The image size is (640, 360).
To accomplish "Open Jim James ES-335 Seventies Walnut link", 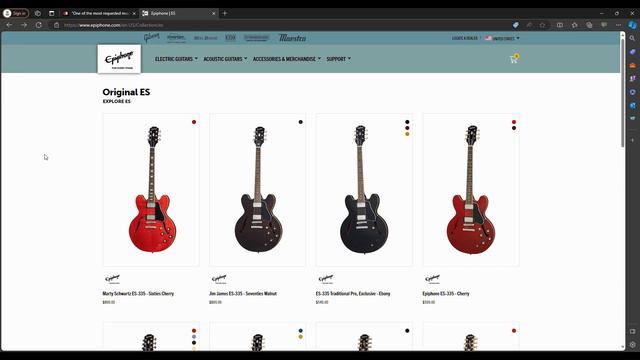I will click(x=243, y=293).
